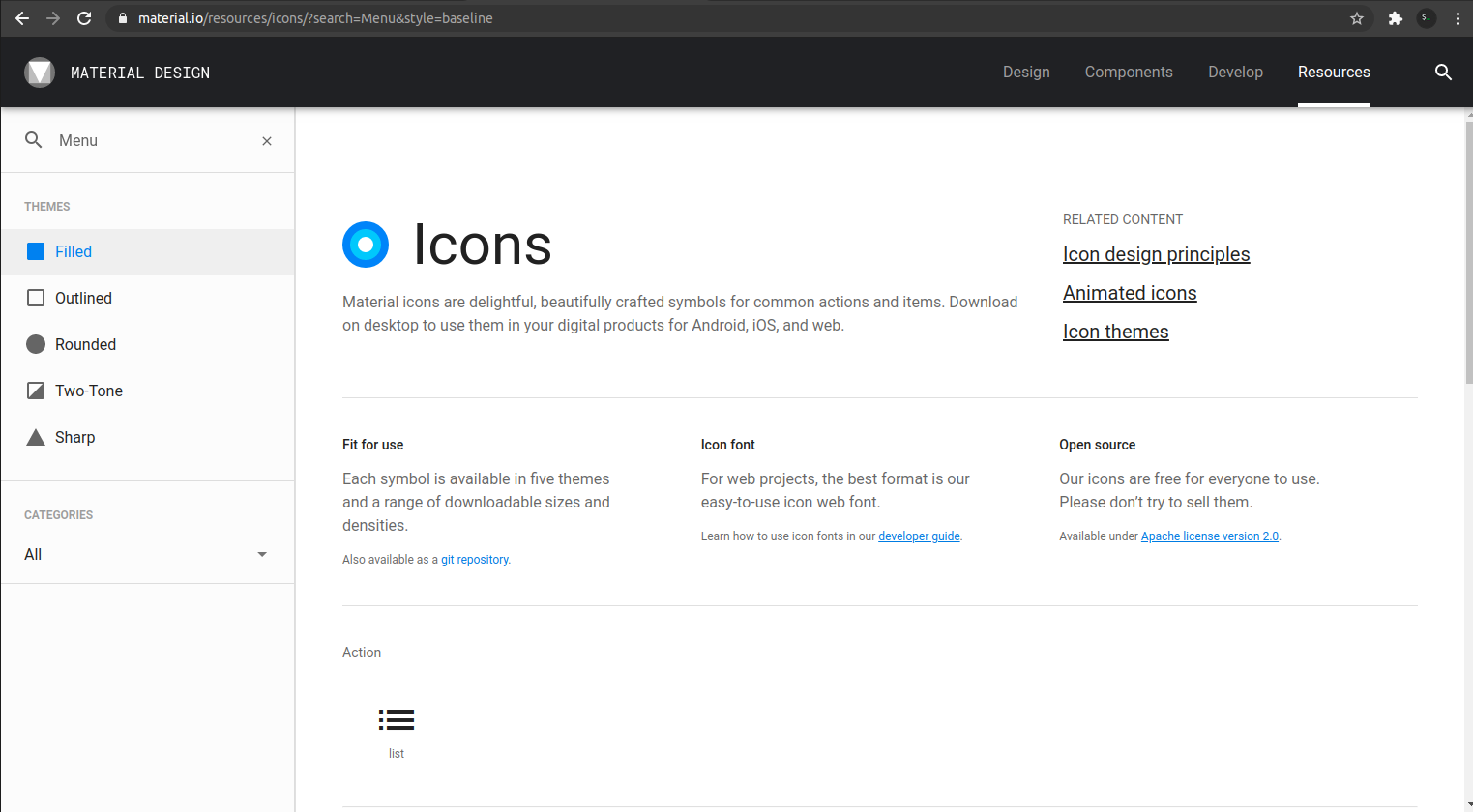Click the 'Fit for use' heading
Screen dimensions: 1473x812
pyautogui.click(x=372, y=445)
